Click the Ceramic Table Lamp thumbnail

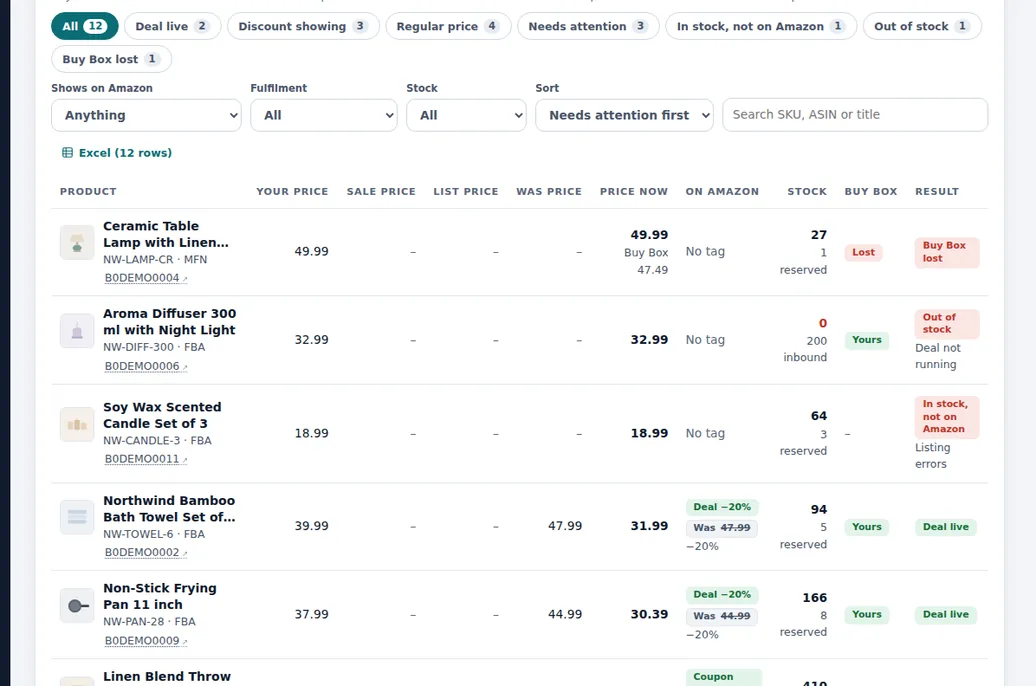click(77, 243)
